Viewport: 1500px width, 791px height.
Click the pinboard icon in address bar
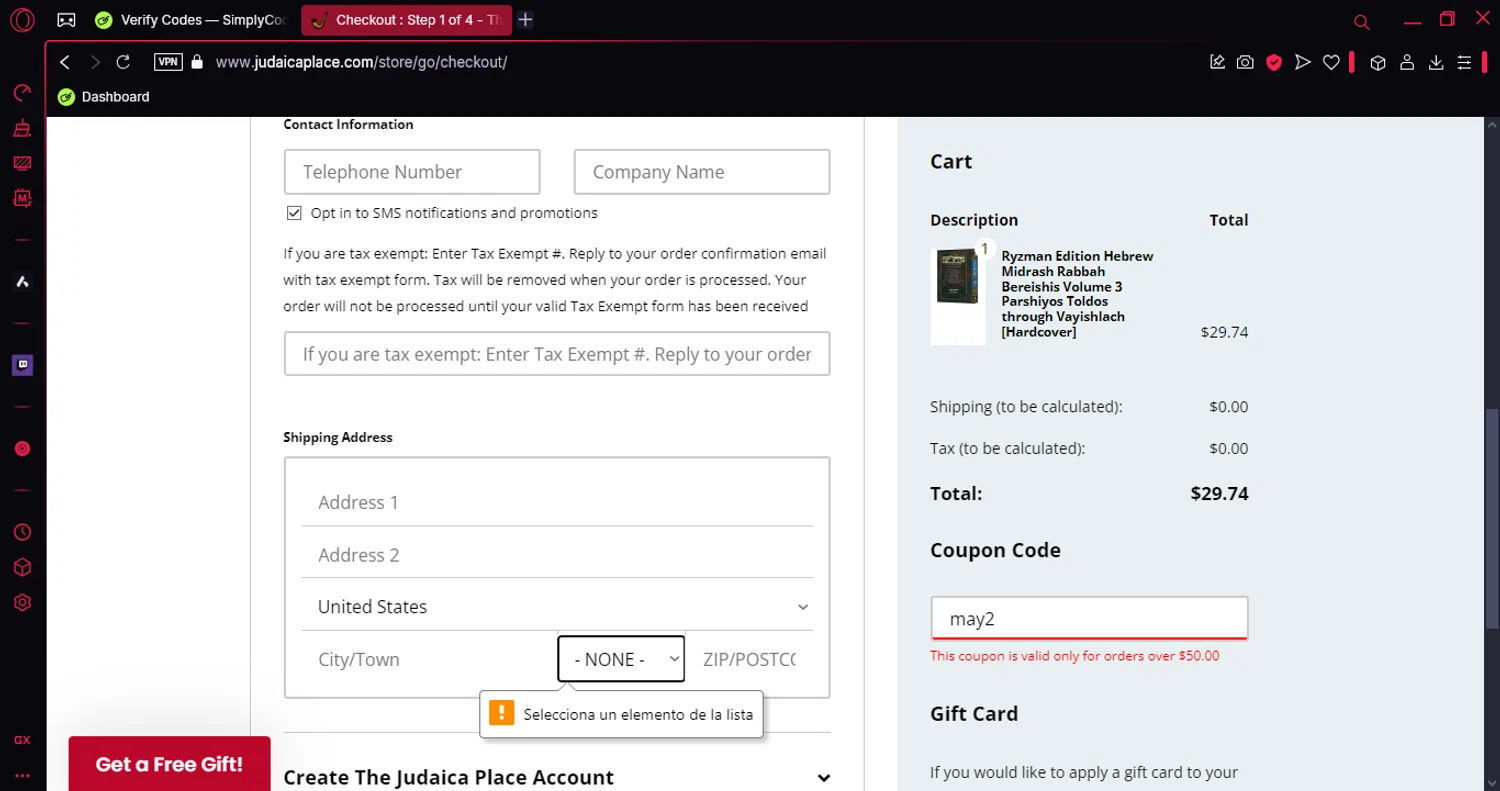point(1217,62)
